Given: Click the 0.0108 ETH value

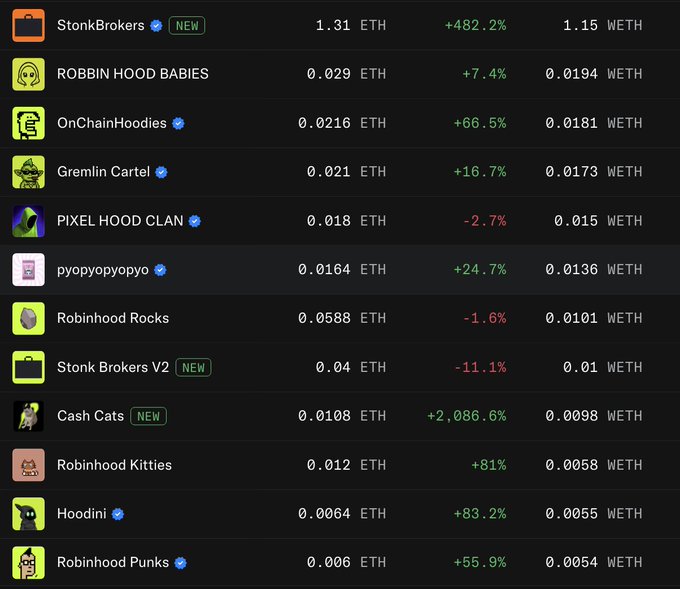Looking at the screenshot, I should [x=342, y=416].
